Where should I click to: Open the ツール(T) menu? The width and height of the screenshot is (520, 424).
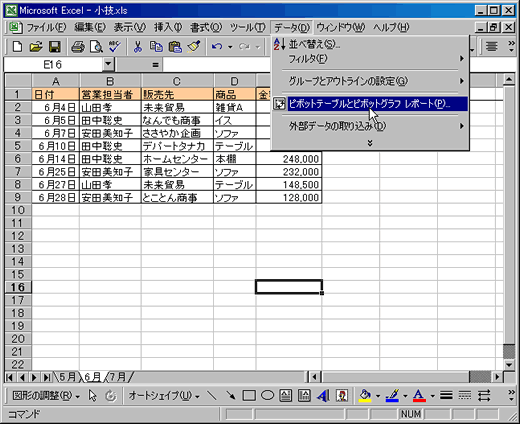tap(247, 27)
